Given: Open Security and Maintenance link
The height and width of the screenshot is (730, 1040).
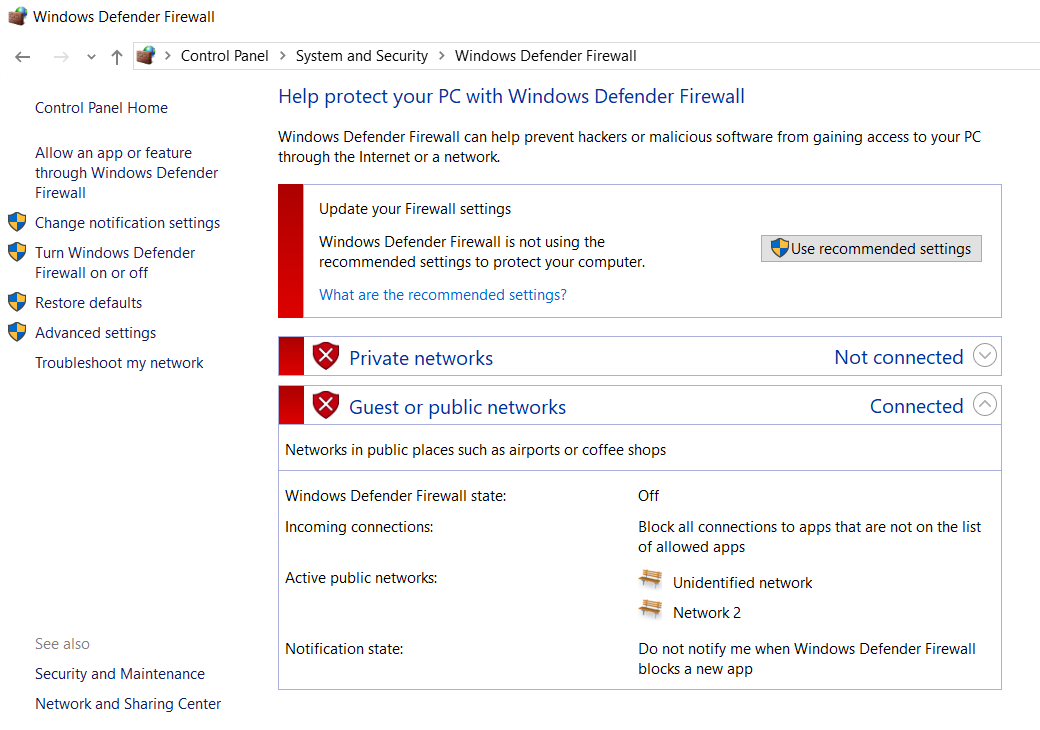Looking at the screenshot, I should 120,674.
